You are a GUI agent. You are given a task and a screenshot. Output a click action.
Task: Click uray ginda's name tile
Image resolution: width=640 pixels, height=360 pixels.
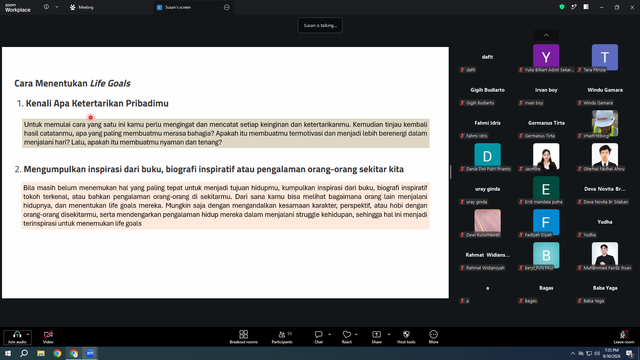487,189
